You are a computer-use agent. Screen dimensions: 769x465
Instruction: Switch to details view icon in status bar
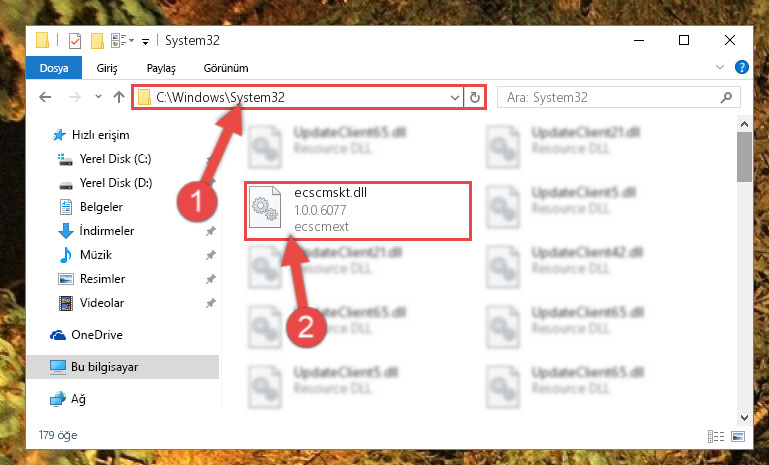point(716,436)
